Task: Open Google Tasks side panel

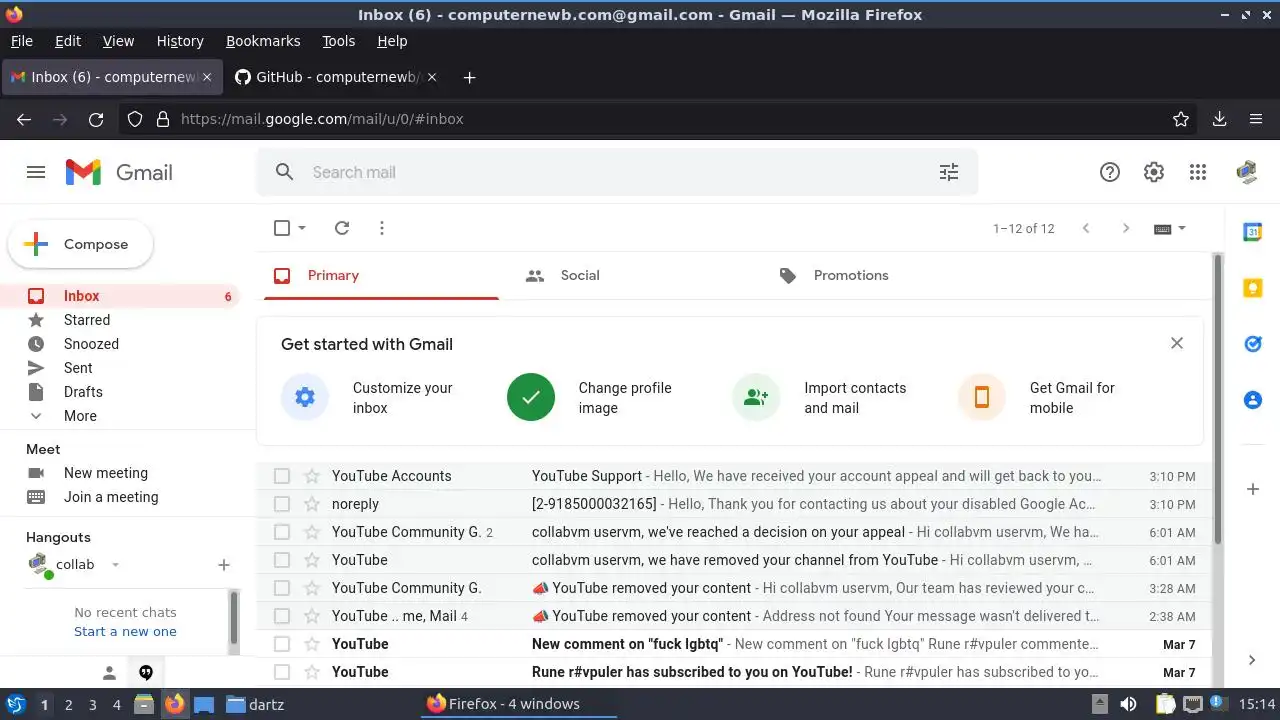Action: click(x=1252, y=344)
